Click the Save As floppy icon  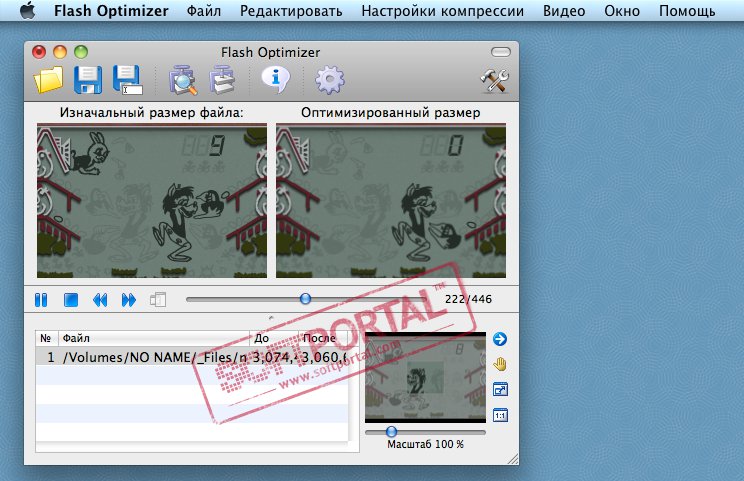[128, 80]
